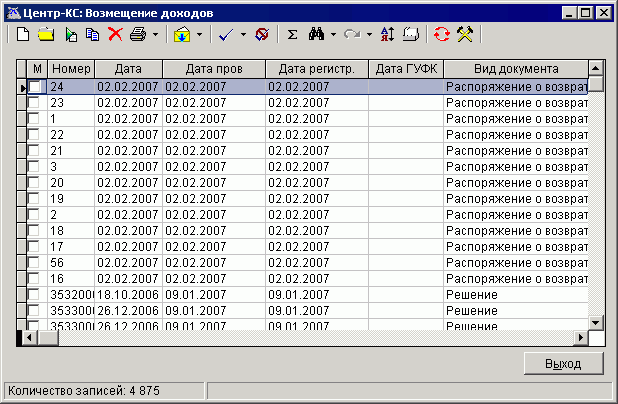The height and width of the screenshot is (404, 618).
Task: Click the Sigma sum icon
Action: pos(292,34)
